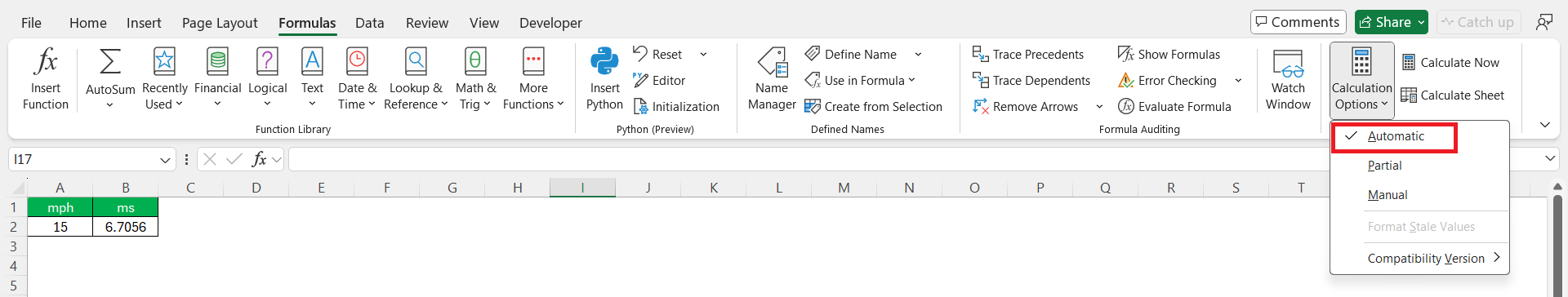Image resolution: width=1568 pixels, height=297 pixels.
Task: Select the mph header cell
Action: click(x=60, y=207)
